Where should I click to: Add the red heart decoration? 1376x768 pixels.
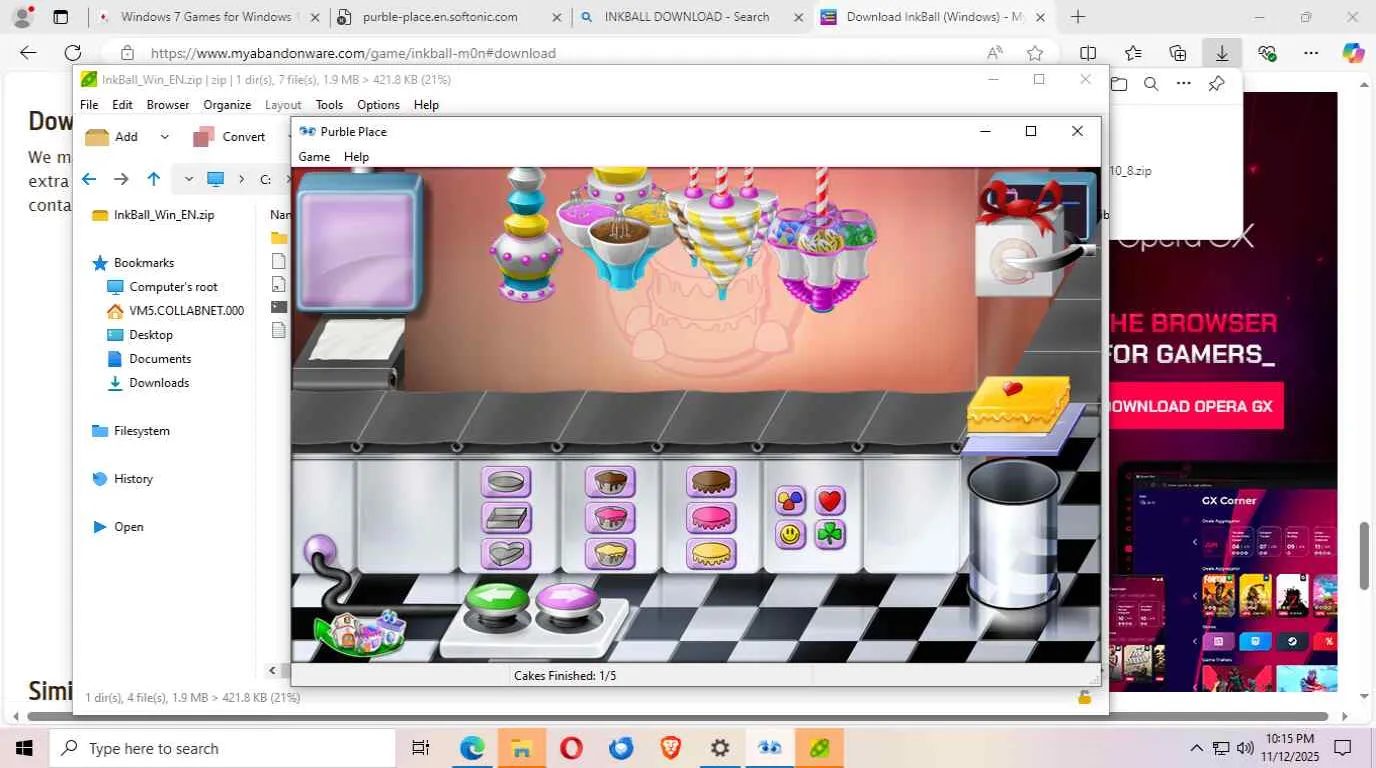tap(830, 500)
